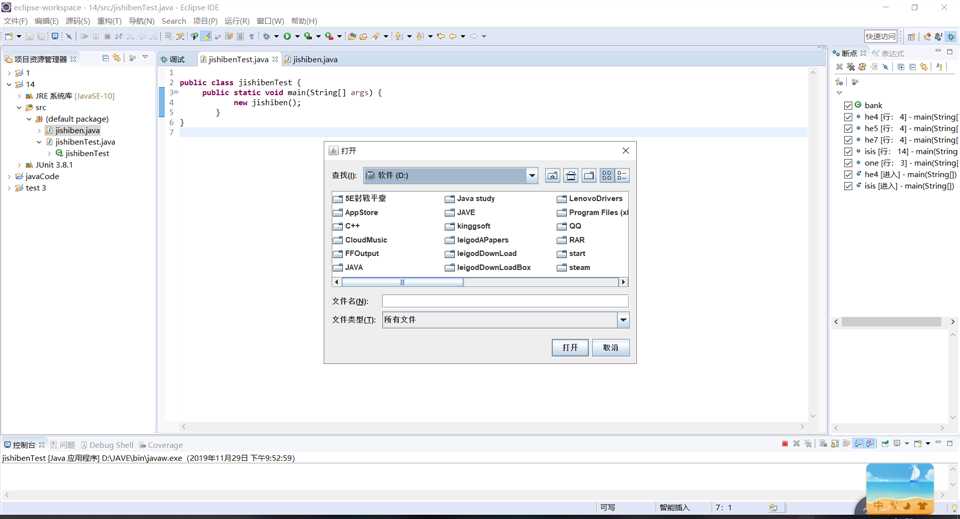Click the Debug bug icon in toolbar

(x=266, y=36)
